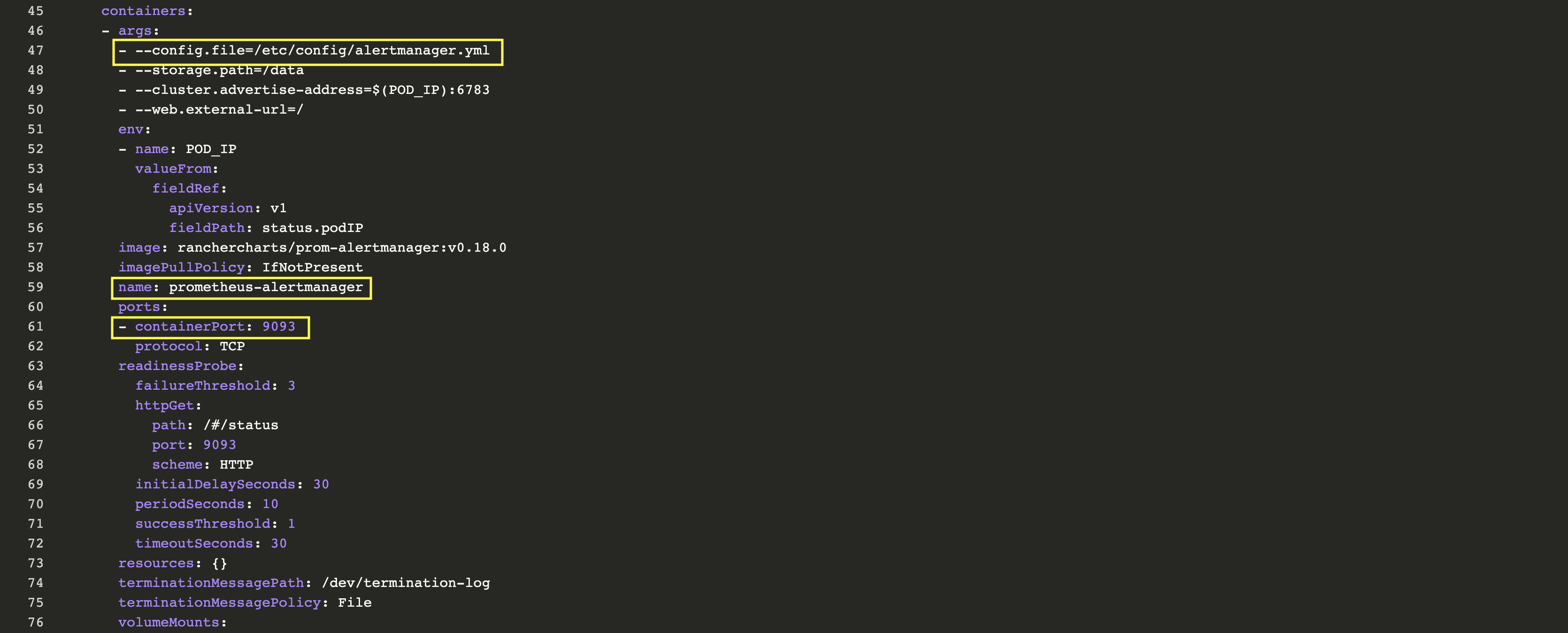
Task: Click the /#/status path value
Action: pyautogui.click(x=240, y=425)
